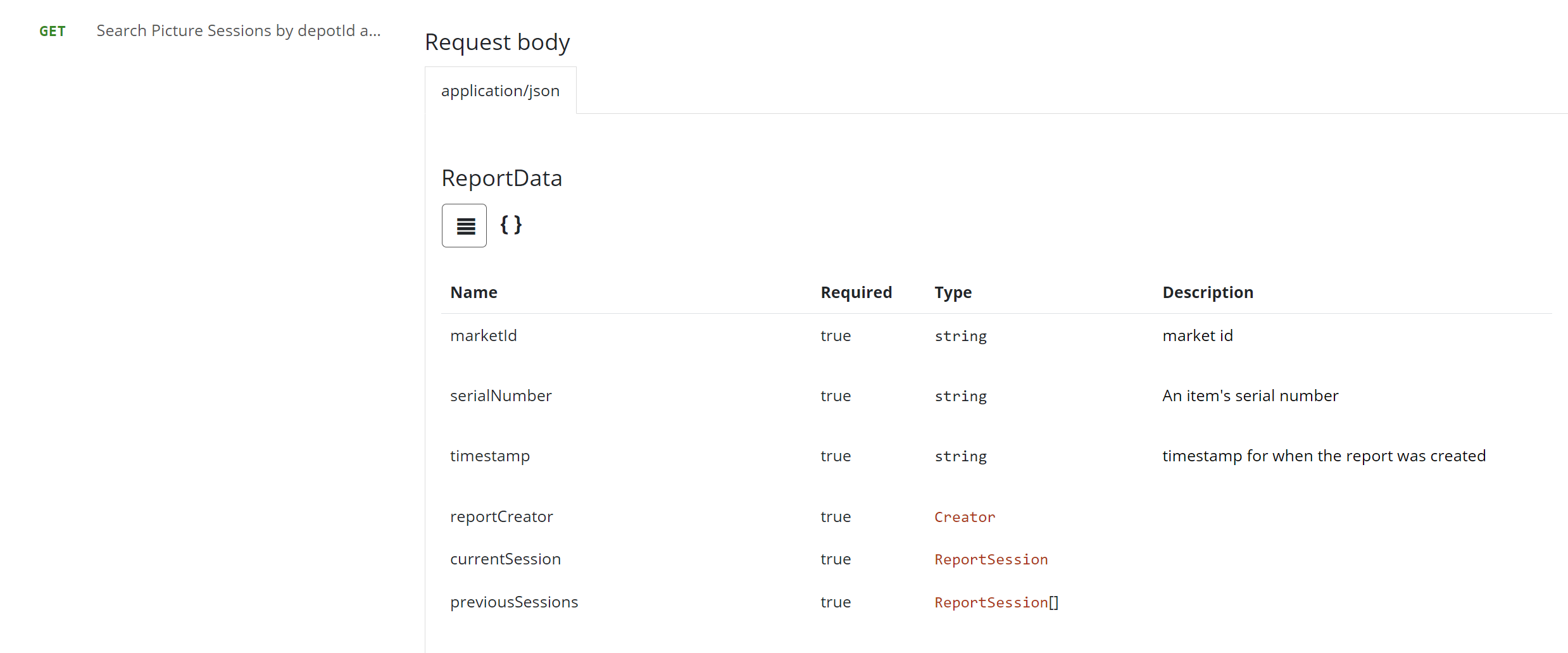Select the application/json tab
Viewport: 1568px width, 653px height.
click(500, 90)
